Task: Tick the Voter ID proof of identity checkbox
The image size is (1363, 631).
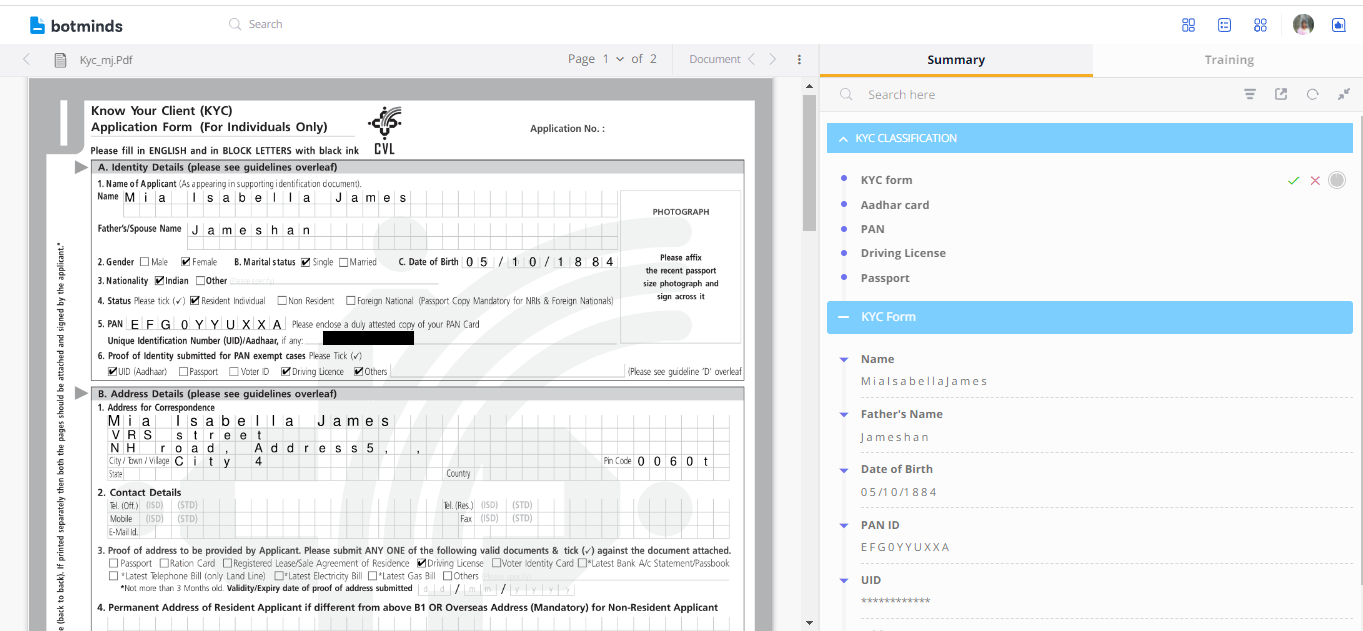Action: point(234,371)
